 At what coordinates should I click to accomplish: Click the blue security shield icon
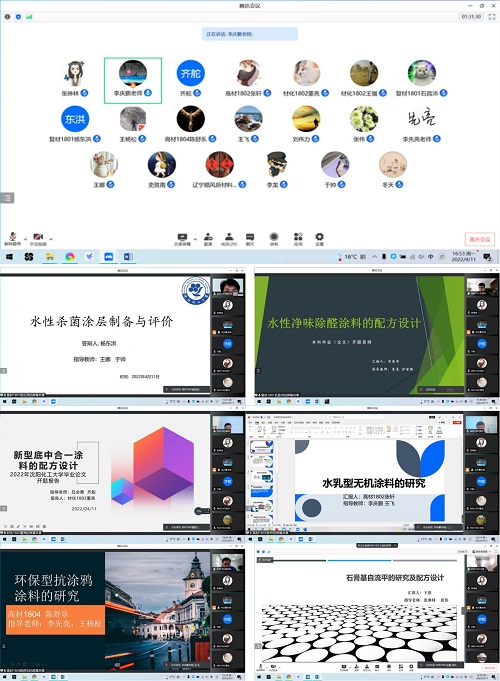[x=18, y=17]
